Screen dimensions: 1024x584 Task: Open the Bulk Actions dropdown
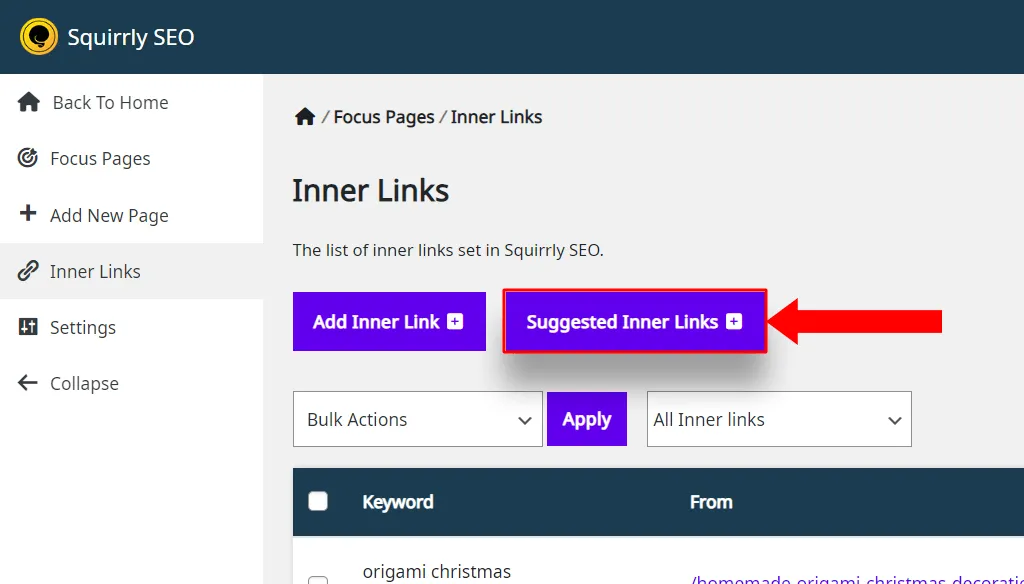click(417, 419)
